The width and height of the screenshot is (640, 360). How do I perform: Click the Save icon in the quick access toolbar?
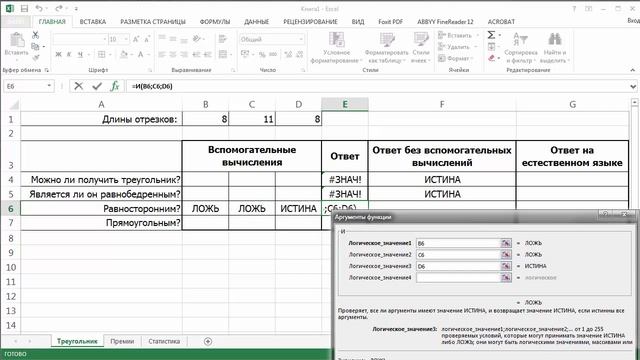point(24,9)
